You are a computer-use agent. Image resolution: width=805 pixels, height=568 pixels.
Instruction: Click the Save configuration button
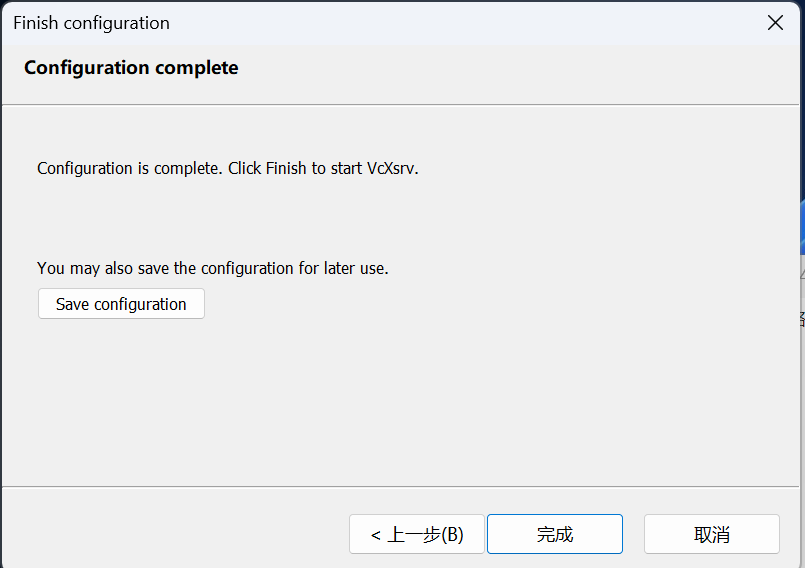pyautogui.click(x=121, y=304)
